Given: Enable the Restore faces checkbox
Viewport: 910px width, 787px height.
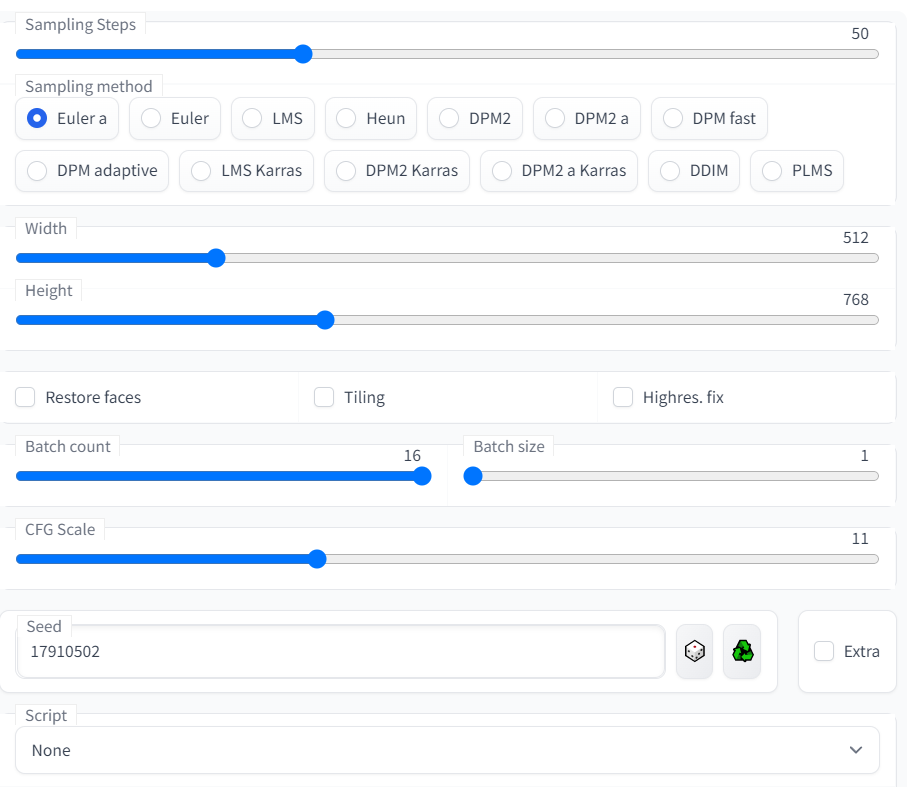Looking at the screenshot, I should coord(25,398).
